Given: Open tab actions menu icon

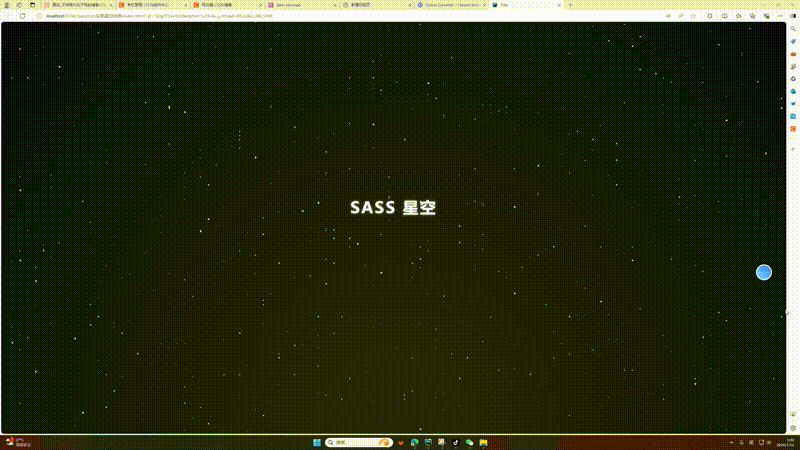Looking at the screenshot, I should [x=32, y=5].
